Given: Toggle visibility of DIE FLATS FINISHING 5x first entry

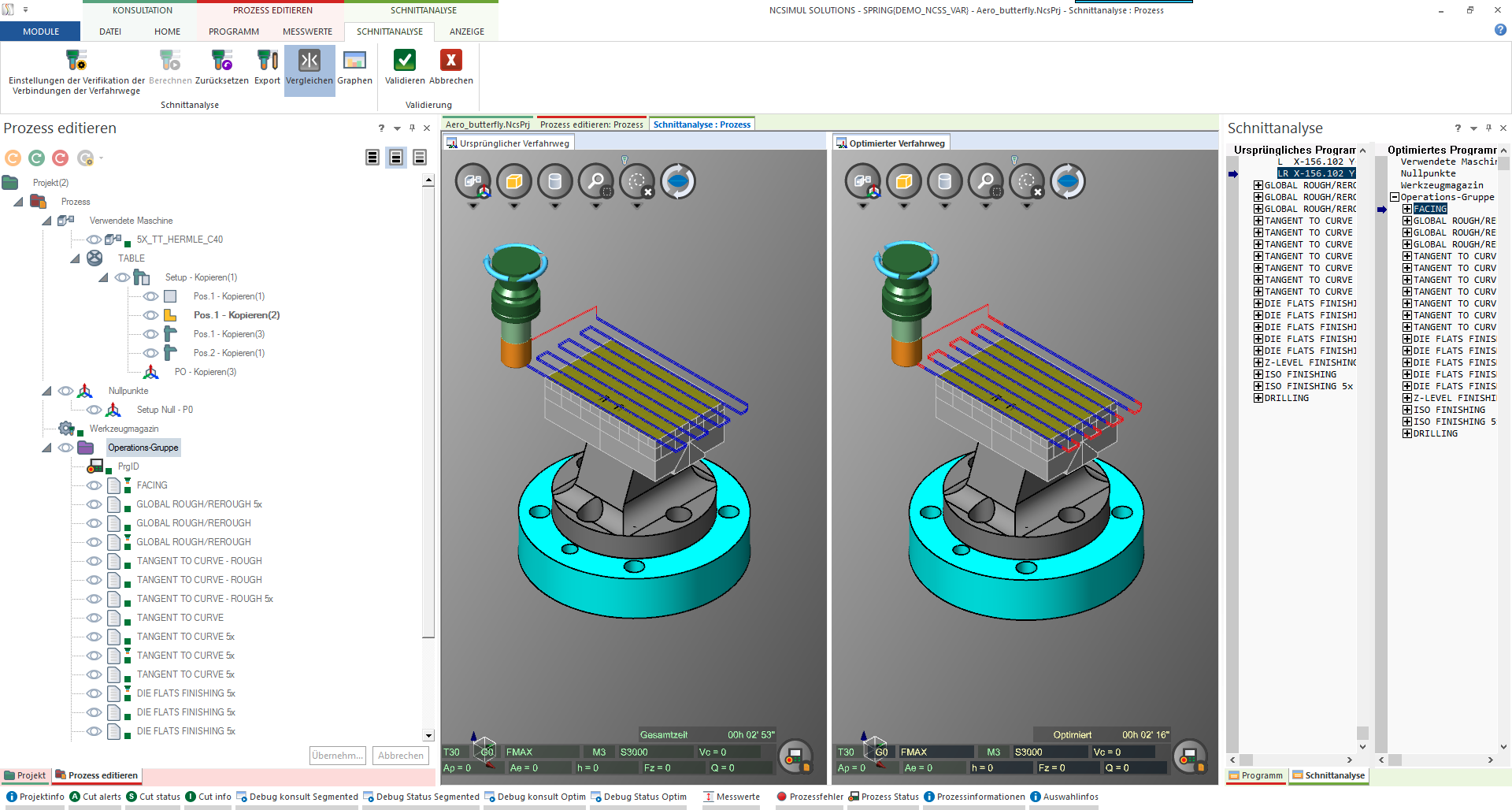Looking at the screenshot, I should pos(94,693).
